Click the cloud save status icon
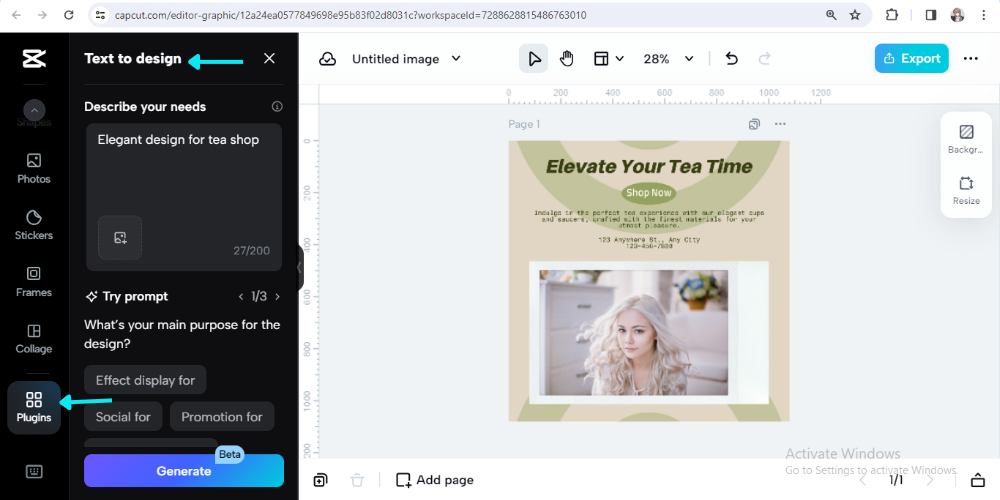The width and height of the screenshot is (1000, 500). pos(327,59)
